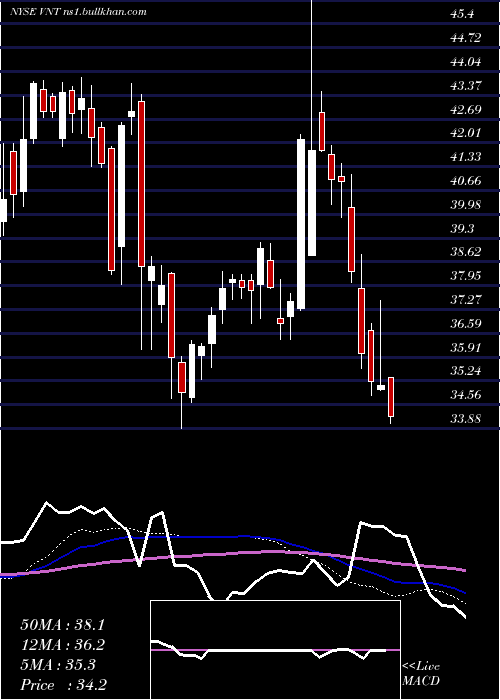The image size is (500, 700).
Task: Click the 37.27 price axis label
Action: click(466, 300)
